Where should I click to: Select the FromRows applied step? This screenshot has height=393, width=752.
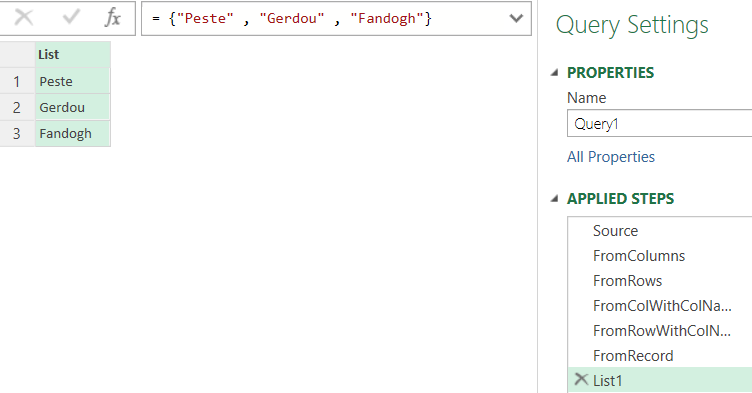click(660, 281)
